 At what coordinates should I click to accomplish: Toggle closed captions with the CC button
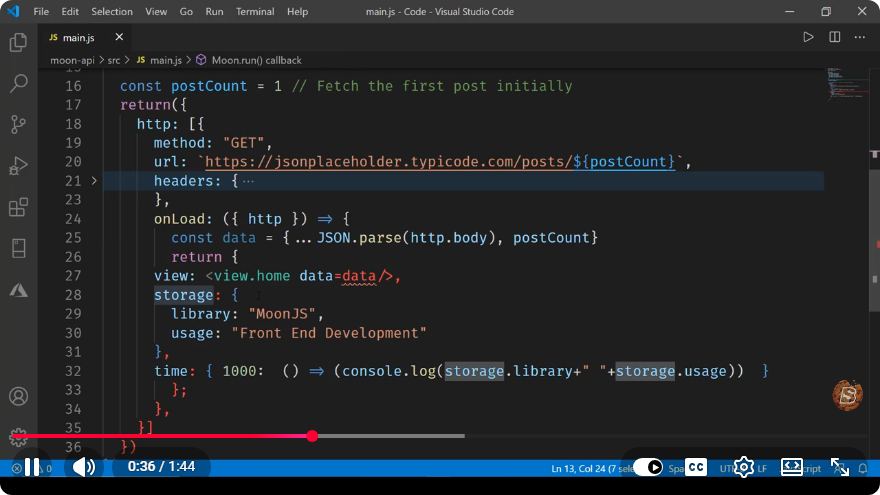(696, 467)
